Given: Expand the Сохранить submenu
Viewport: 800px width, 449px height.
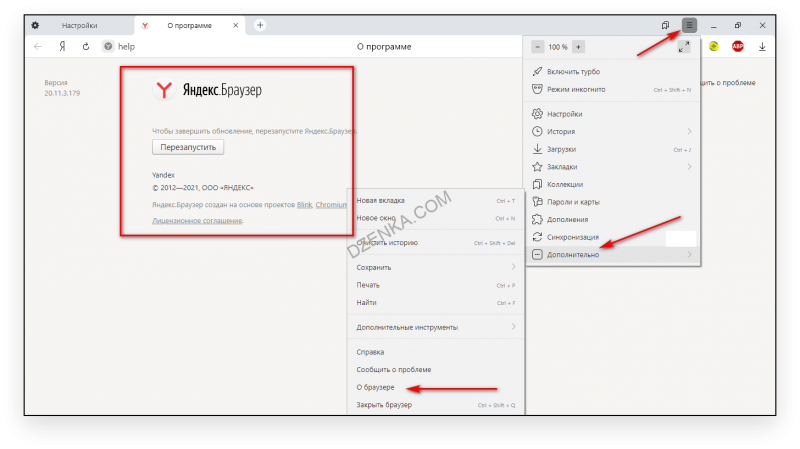Looking at the screenshot, I should coord(436,267).
